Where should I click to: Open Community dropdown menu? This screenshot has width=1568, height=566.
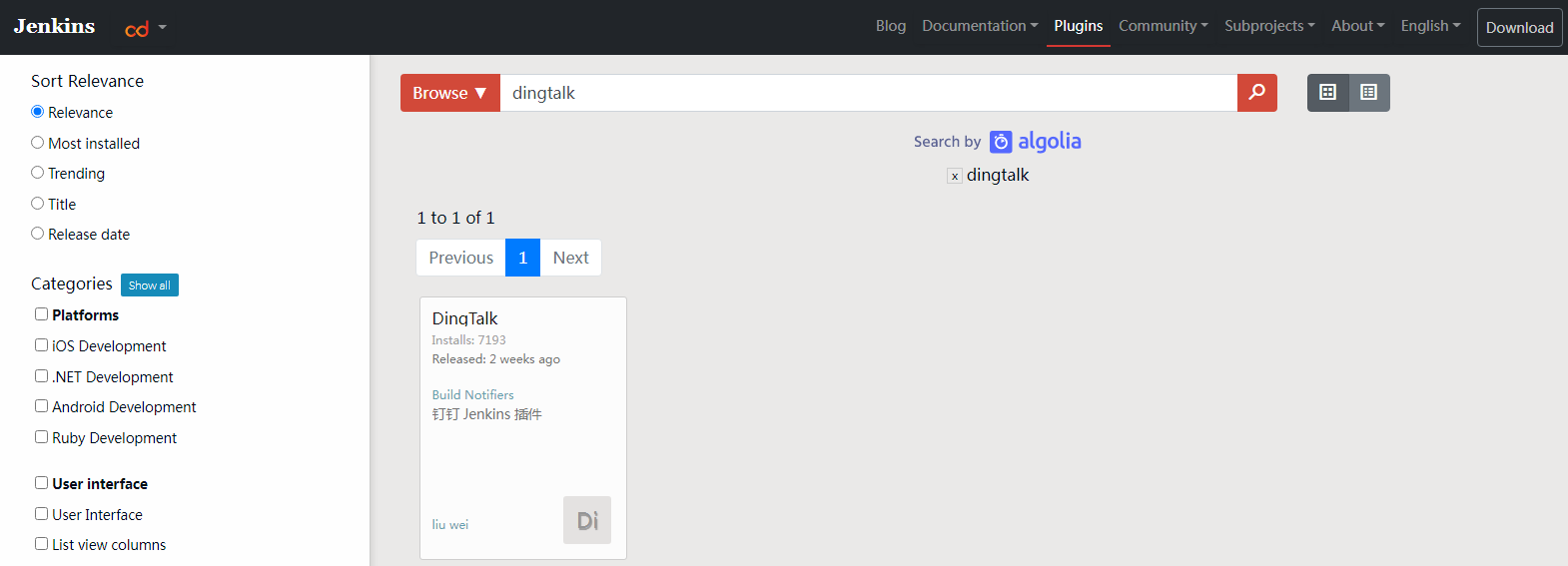pyautogui.click(x=1164, y=26)
